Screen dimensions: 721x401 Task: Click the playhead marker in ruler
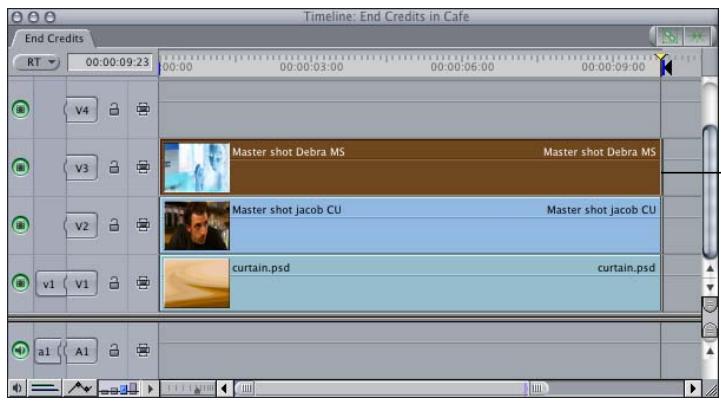point(661,57)
